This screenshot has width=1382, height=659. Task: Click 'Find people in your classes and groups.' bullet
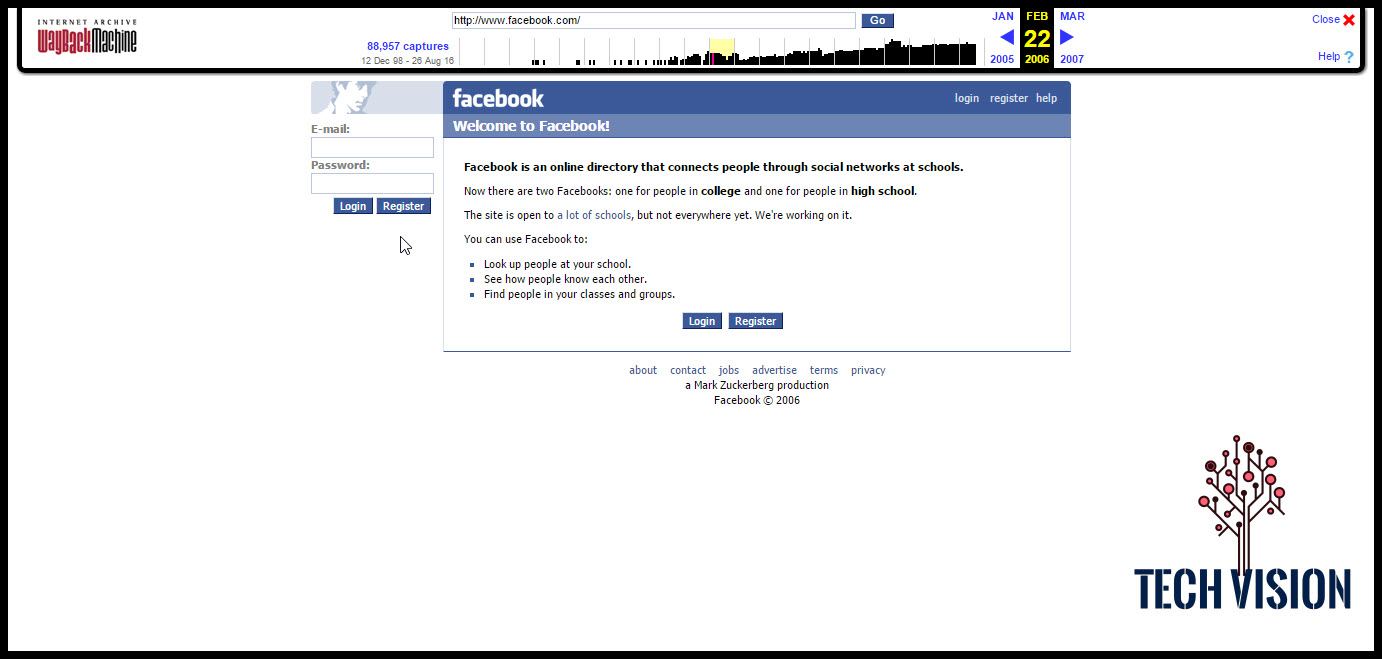[579, 294]
